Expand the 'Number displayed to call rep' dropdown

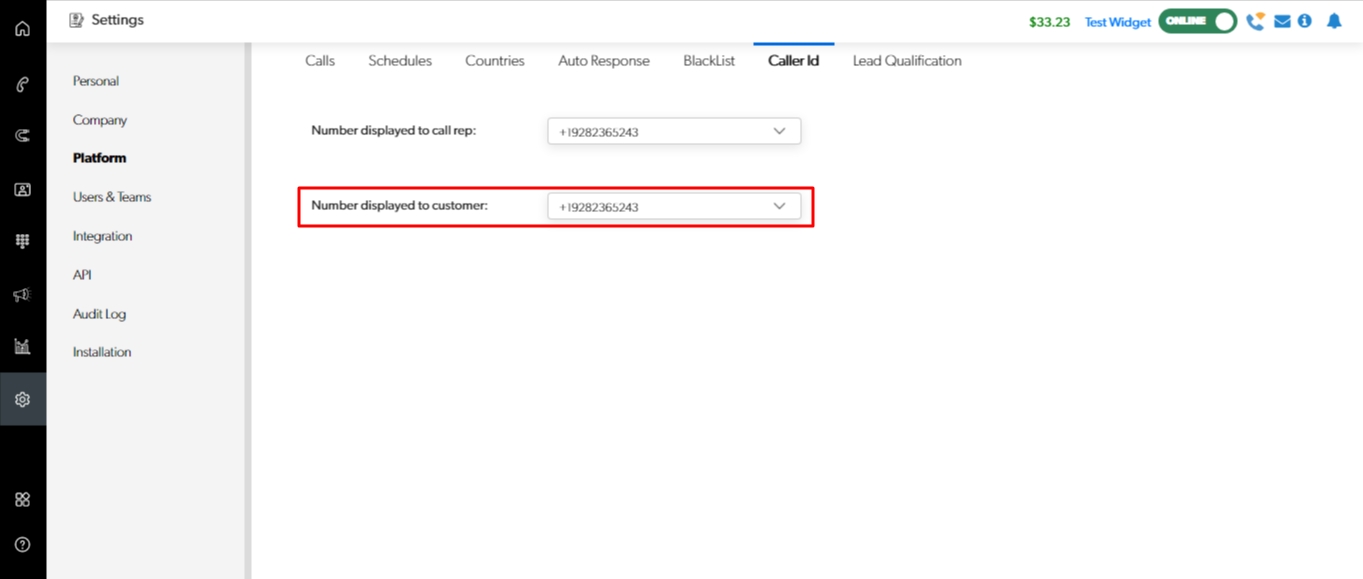[x=674, y=131]
